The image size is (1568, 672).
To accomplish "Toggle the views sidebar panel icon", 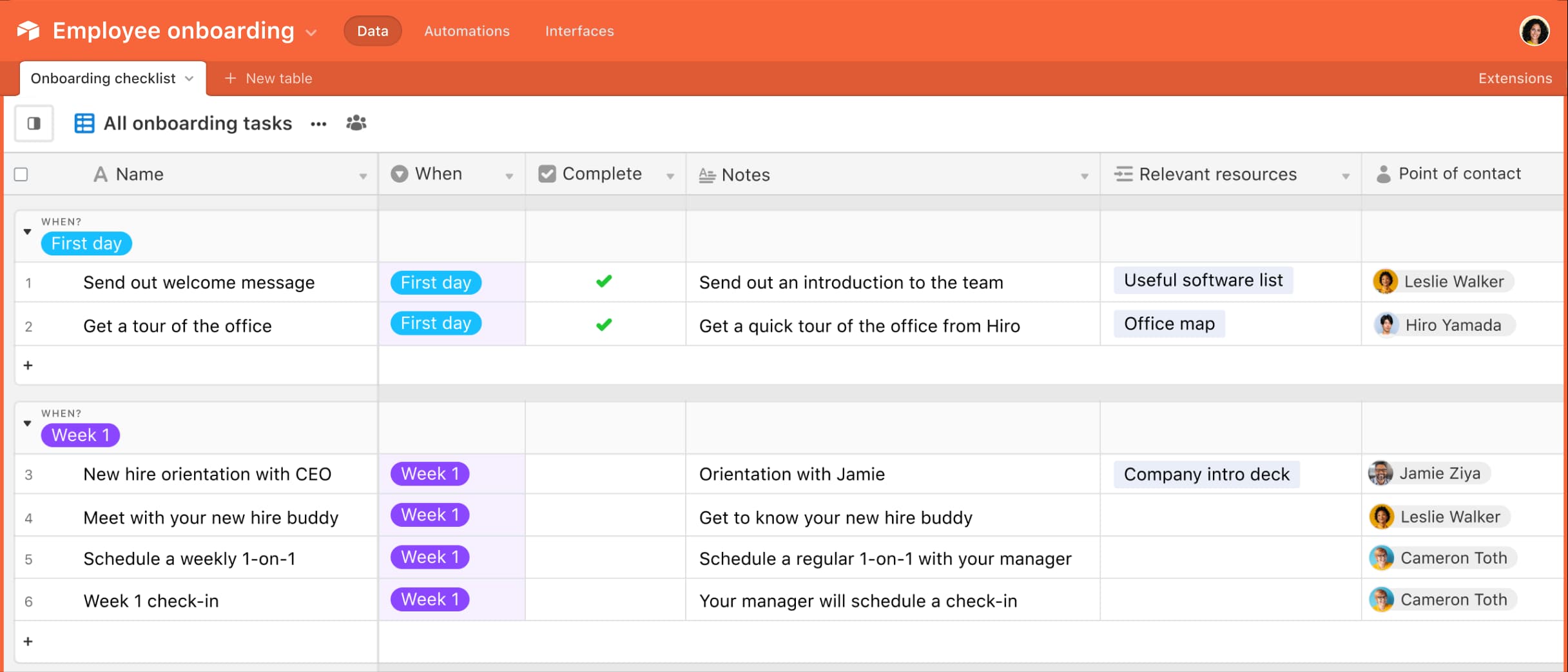I will [x=34, y=123].
